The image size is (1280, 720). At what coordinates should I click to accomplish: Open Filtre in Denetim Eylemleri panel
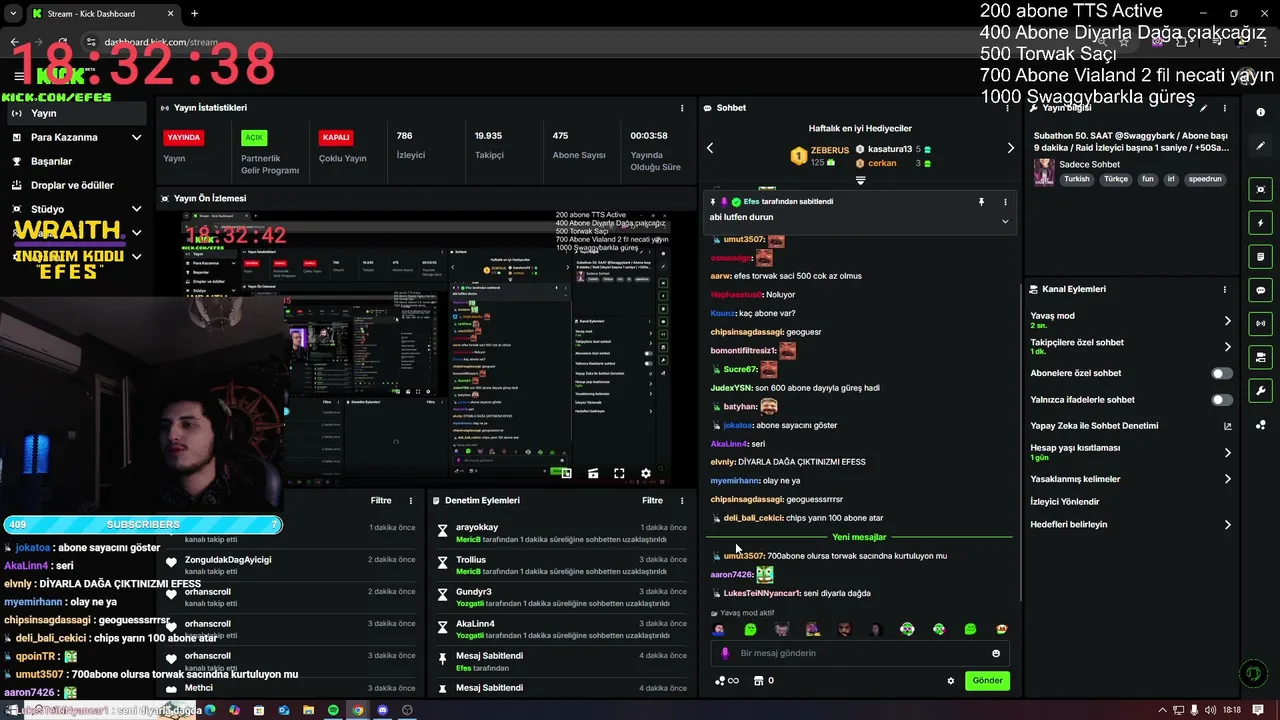pyautogui.click(x=652, y=500)
